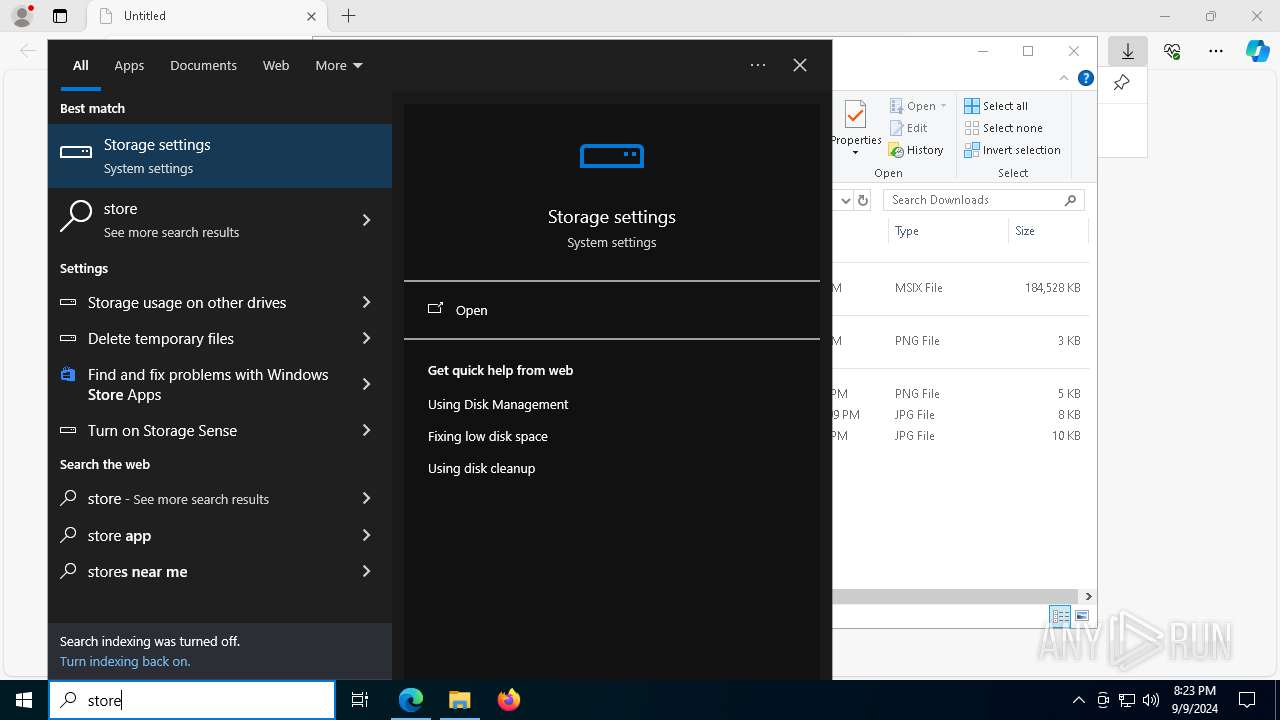Switch Explorer to details view icon
Screen dimensions: 1280x720
coord(1059,616)
